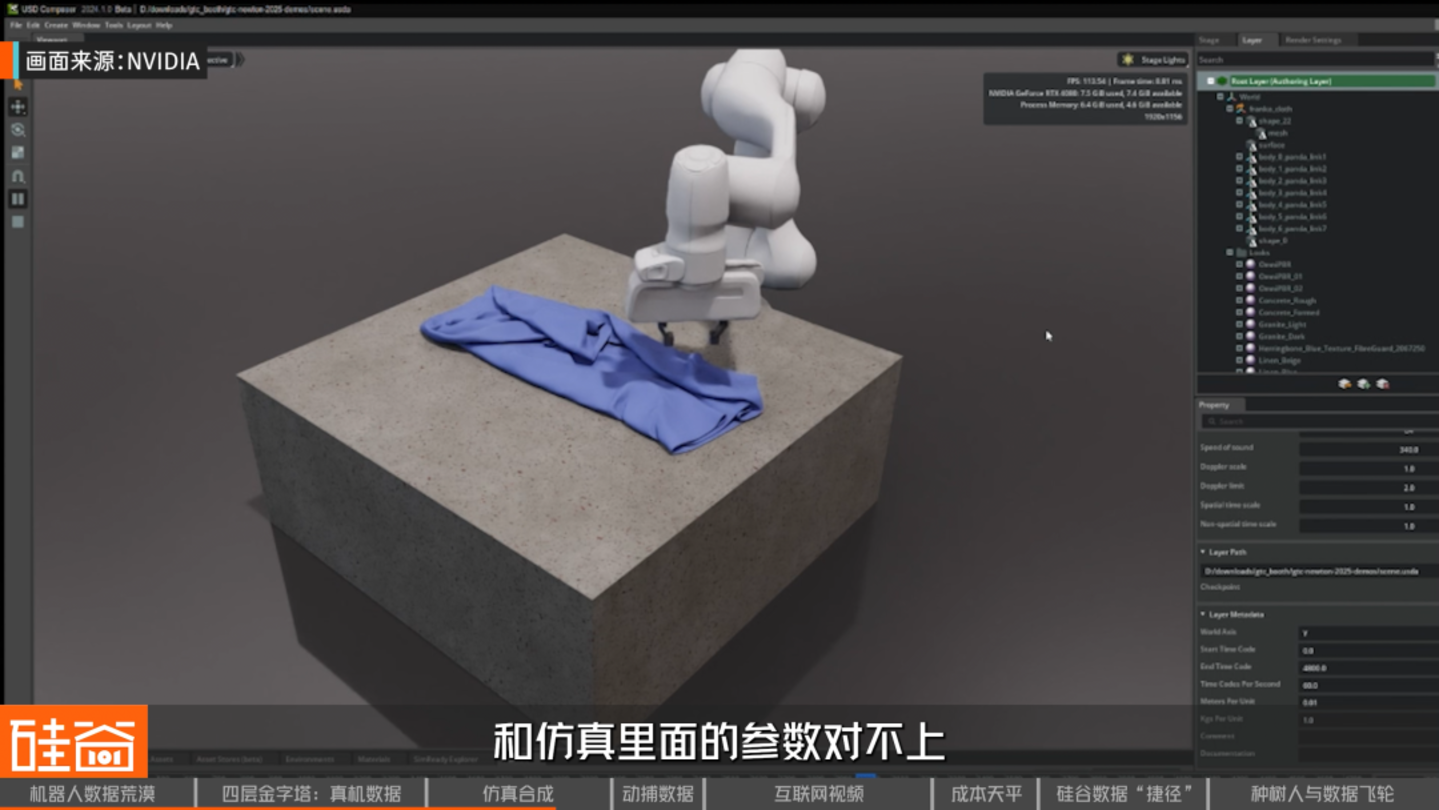
Task: Click the USD Composer logo in the title bar
Action: tap(13, 9)
